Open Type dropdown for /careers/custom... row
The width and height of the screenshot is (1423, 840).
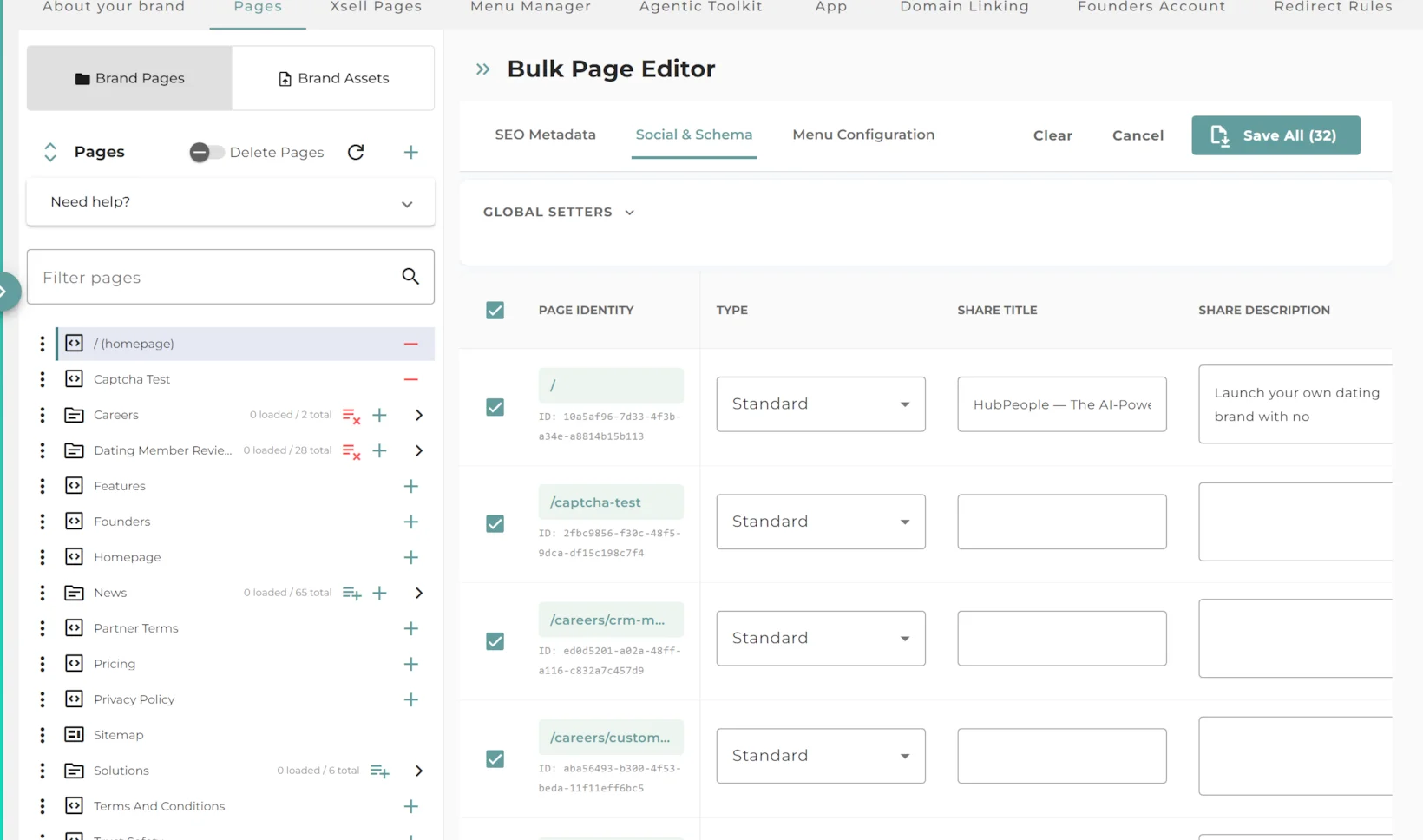click(x=821, y=756)
